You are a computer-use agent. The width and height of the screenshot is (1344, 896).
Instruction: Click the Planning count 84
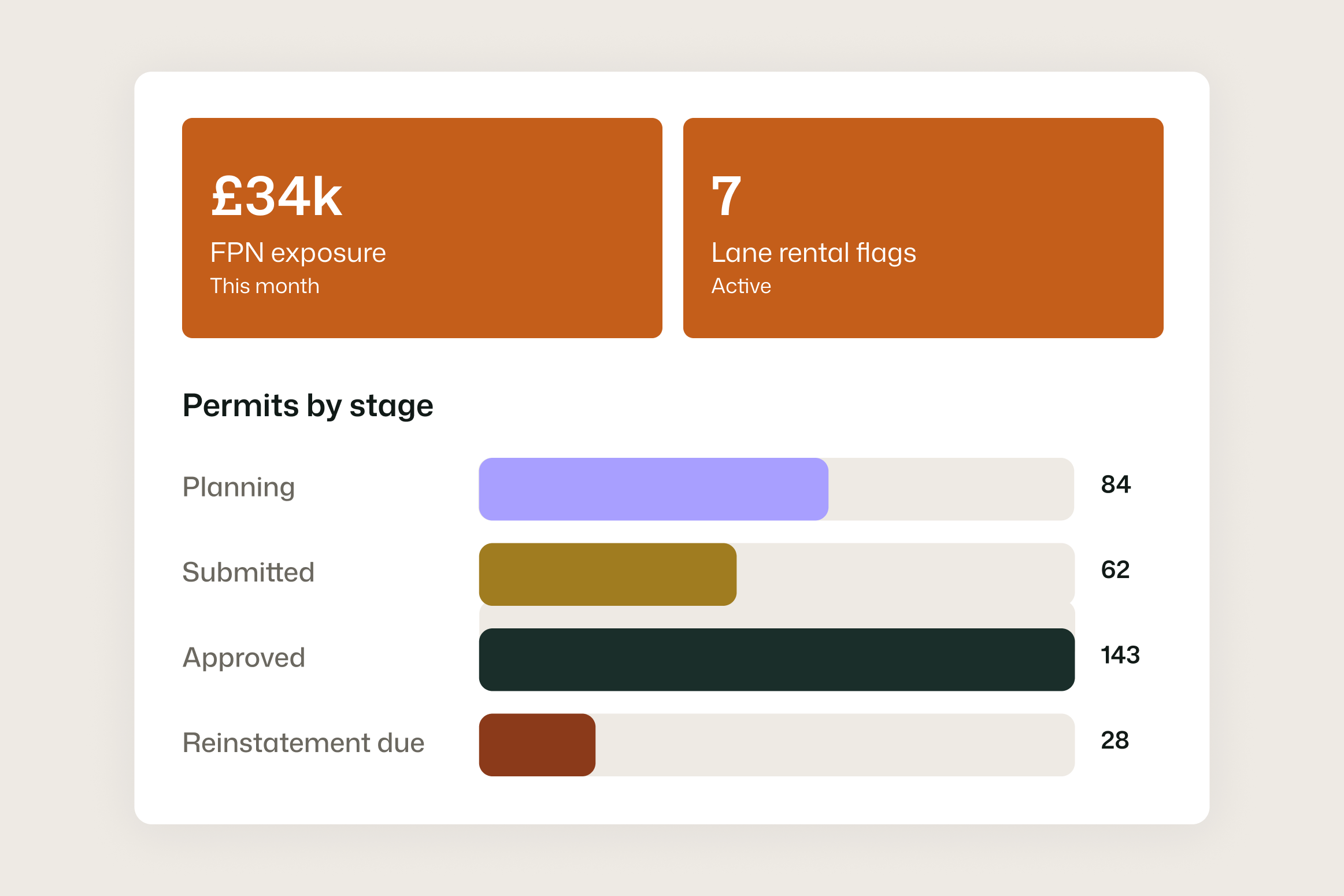point(1115,484)
